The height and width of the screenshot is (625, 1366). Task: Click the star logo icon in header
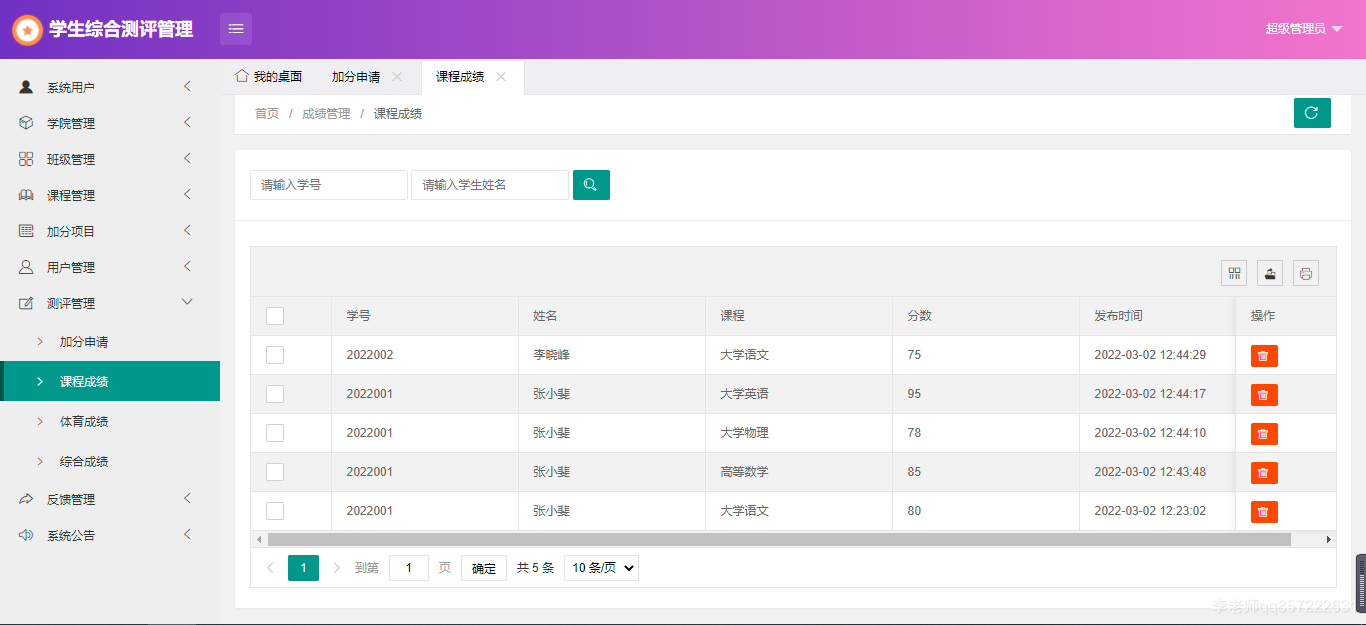point(27,30)
